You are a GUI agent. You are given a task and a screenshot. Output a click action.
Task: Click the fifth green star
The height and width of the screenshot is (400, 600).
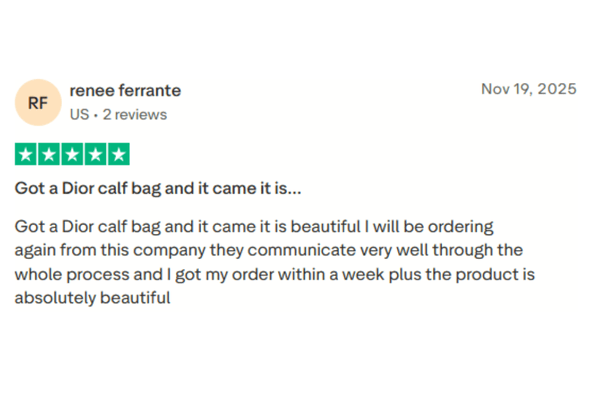(x=118, y=155)
